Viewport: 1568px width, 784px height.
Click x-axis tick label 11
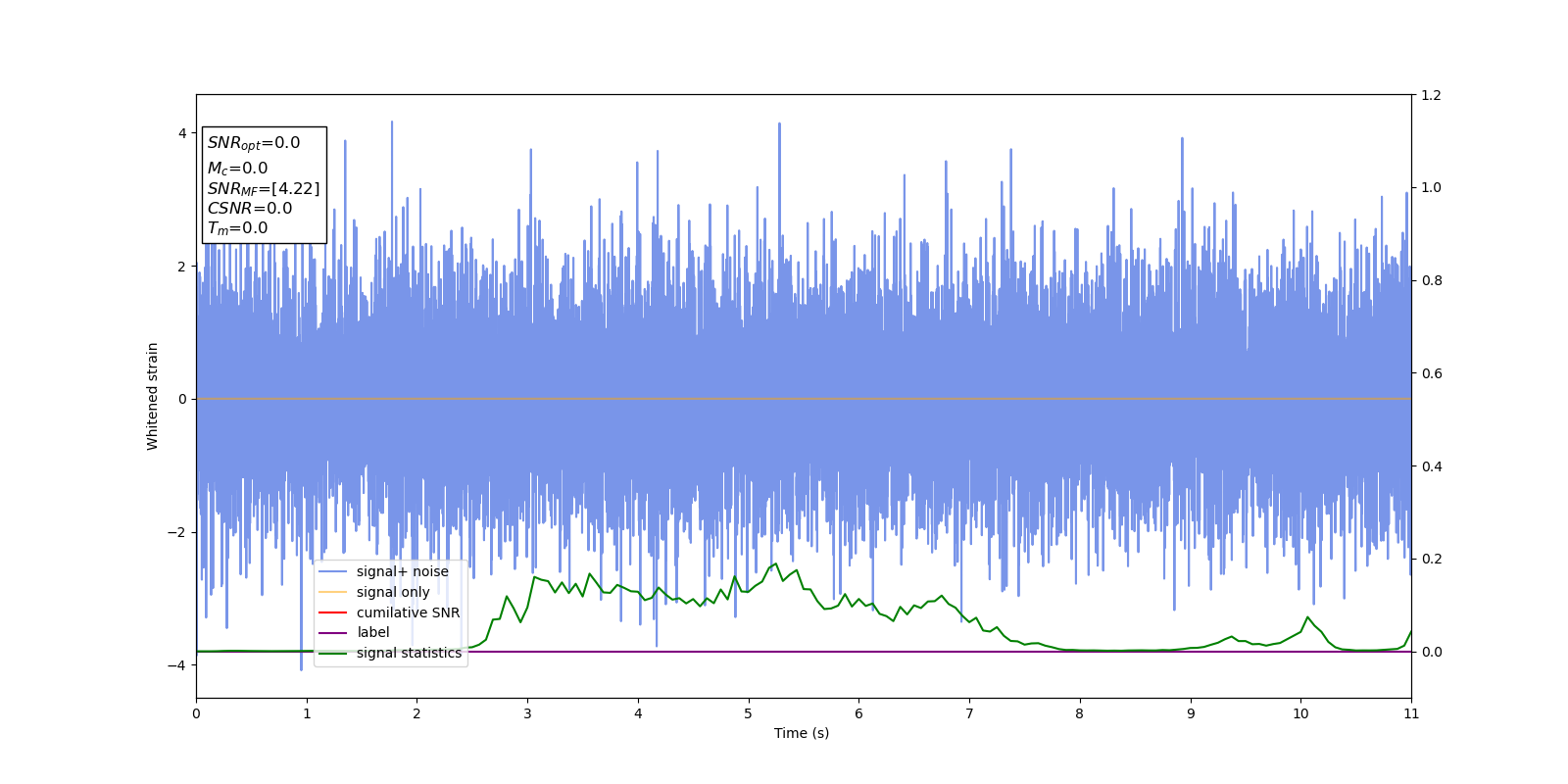[x=1411, y=713]
